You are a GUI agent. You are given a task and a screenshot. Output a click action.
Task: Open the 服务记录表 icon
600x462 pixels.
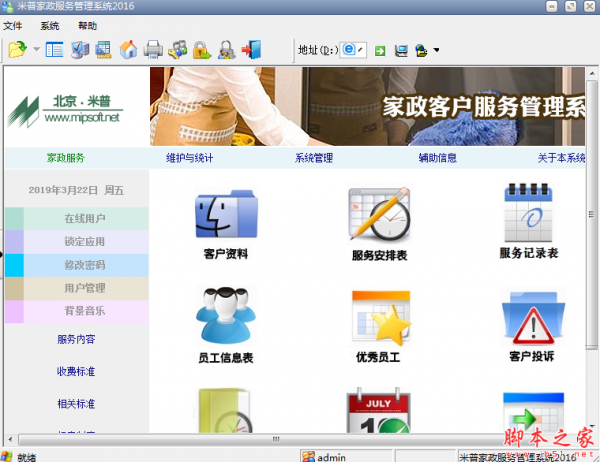529,221
